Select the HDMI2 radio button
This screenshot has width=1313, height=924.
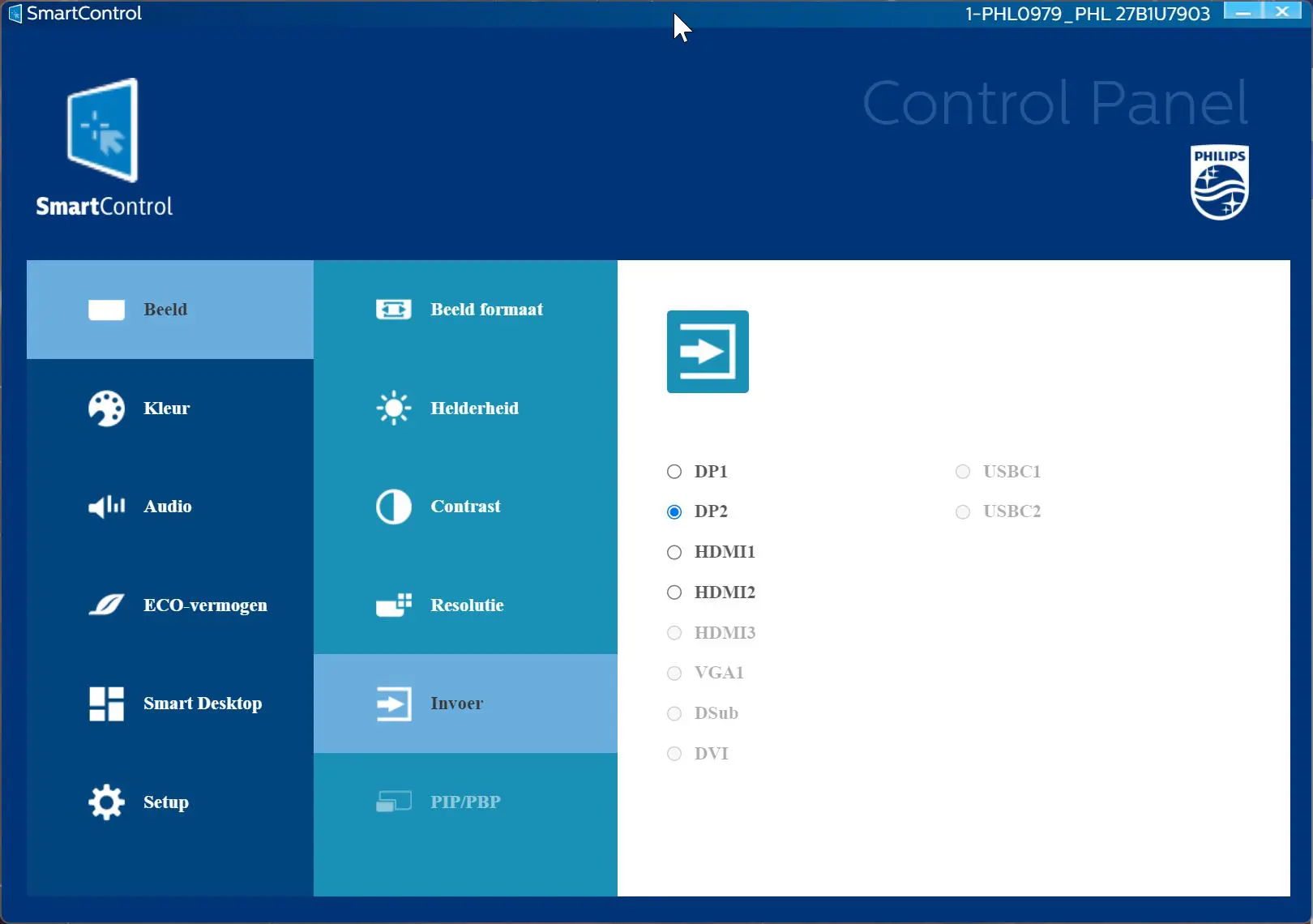[x=674, y=592]
